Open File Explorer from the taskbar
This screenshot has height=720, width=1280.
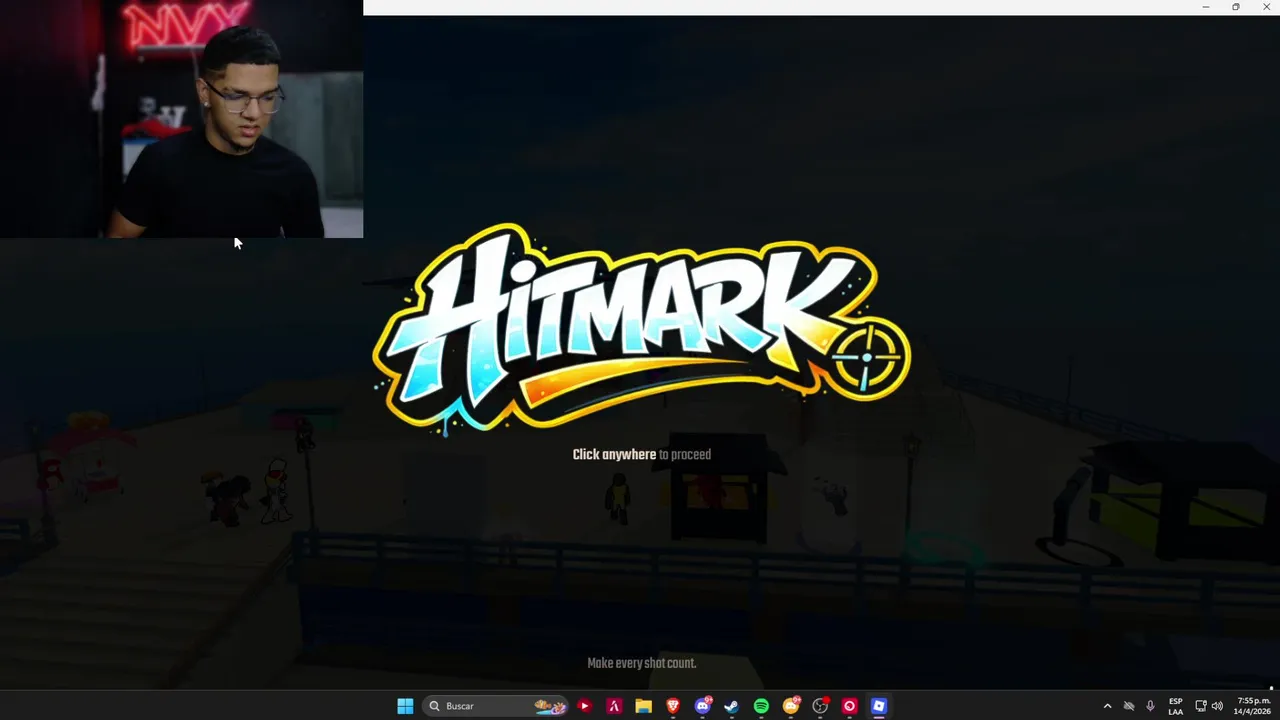point(643,706)
